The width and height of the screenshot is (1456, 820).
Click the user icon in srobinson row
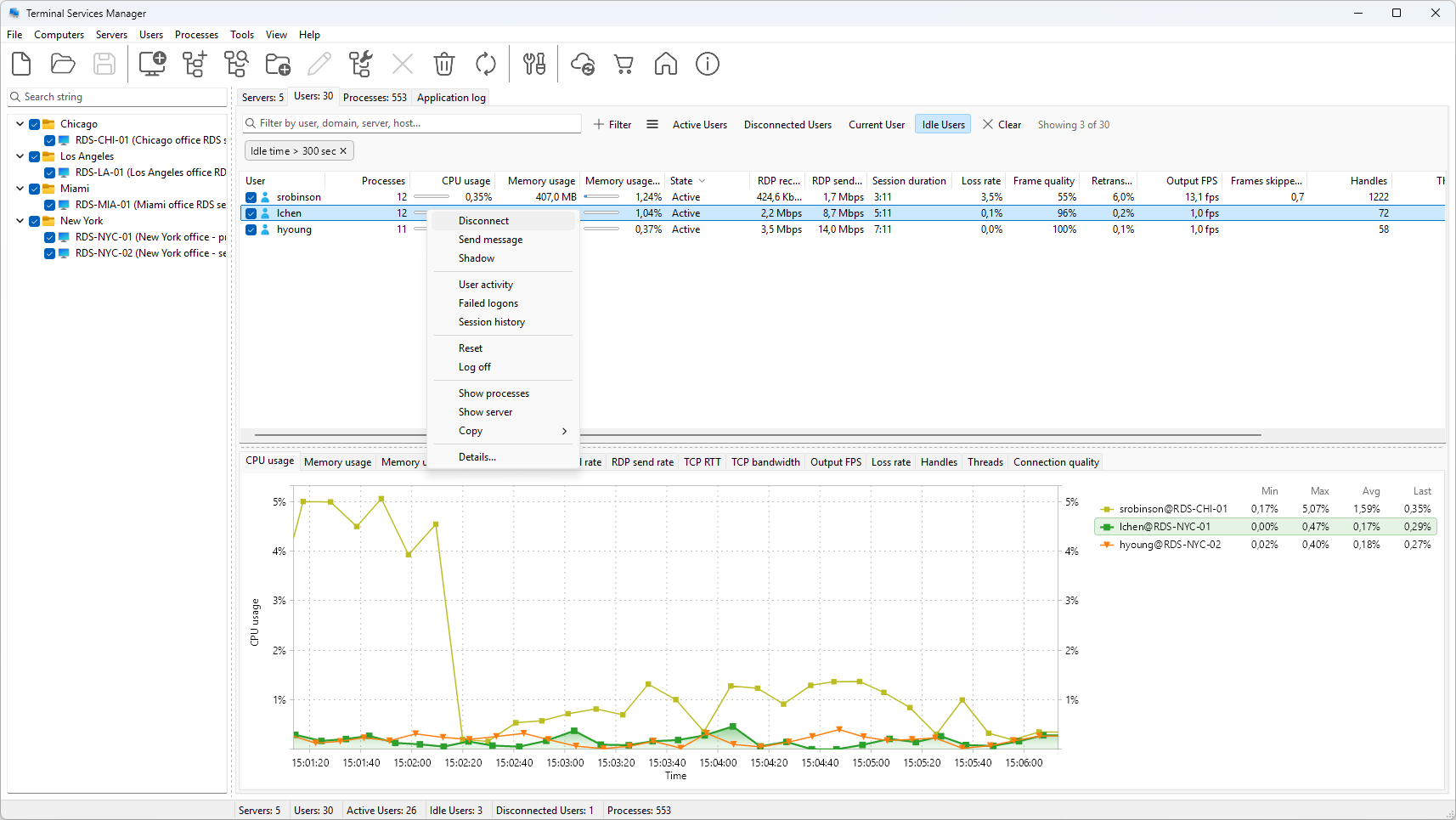click(265, 197)
